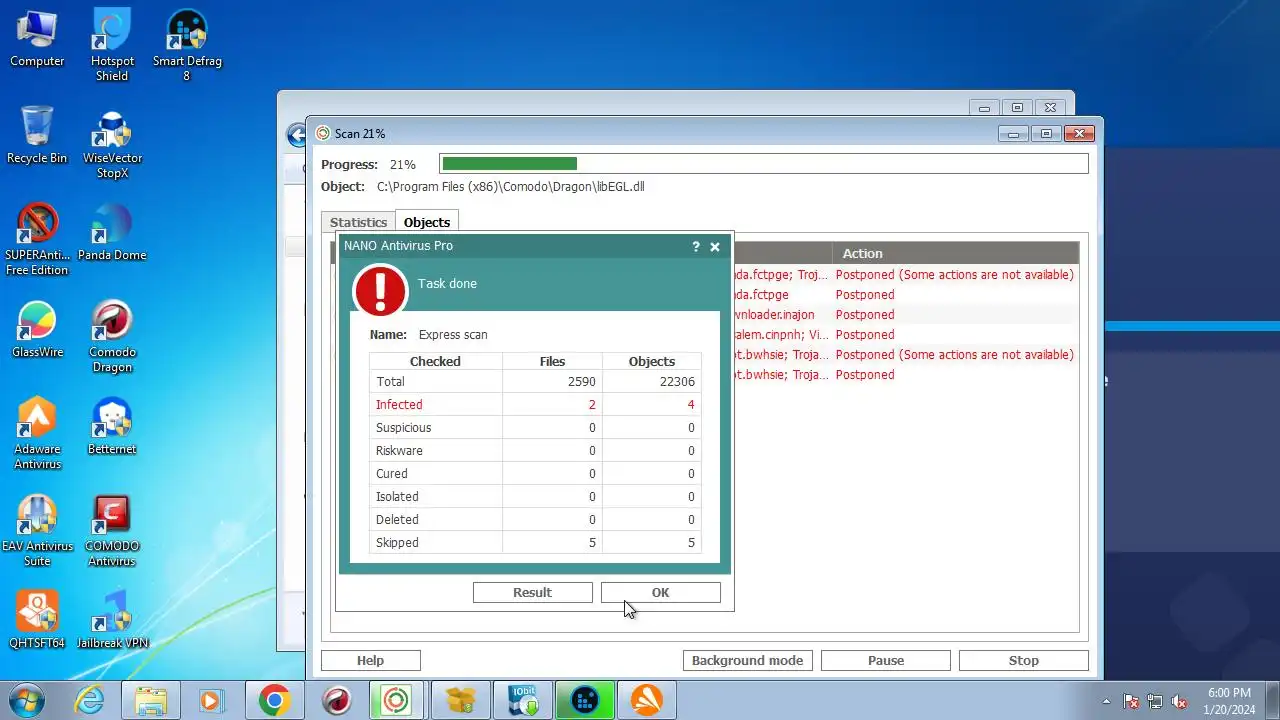
Task: Open GlassWire desktop shortcut
Action: pos(37,330)
